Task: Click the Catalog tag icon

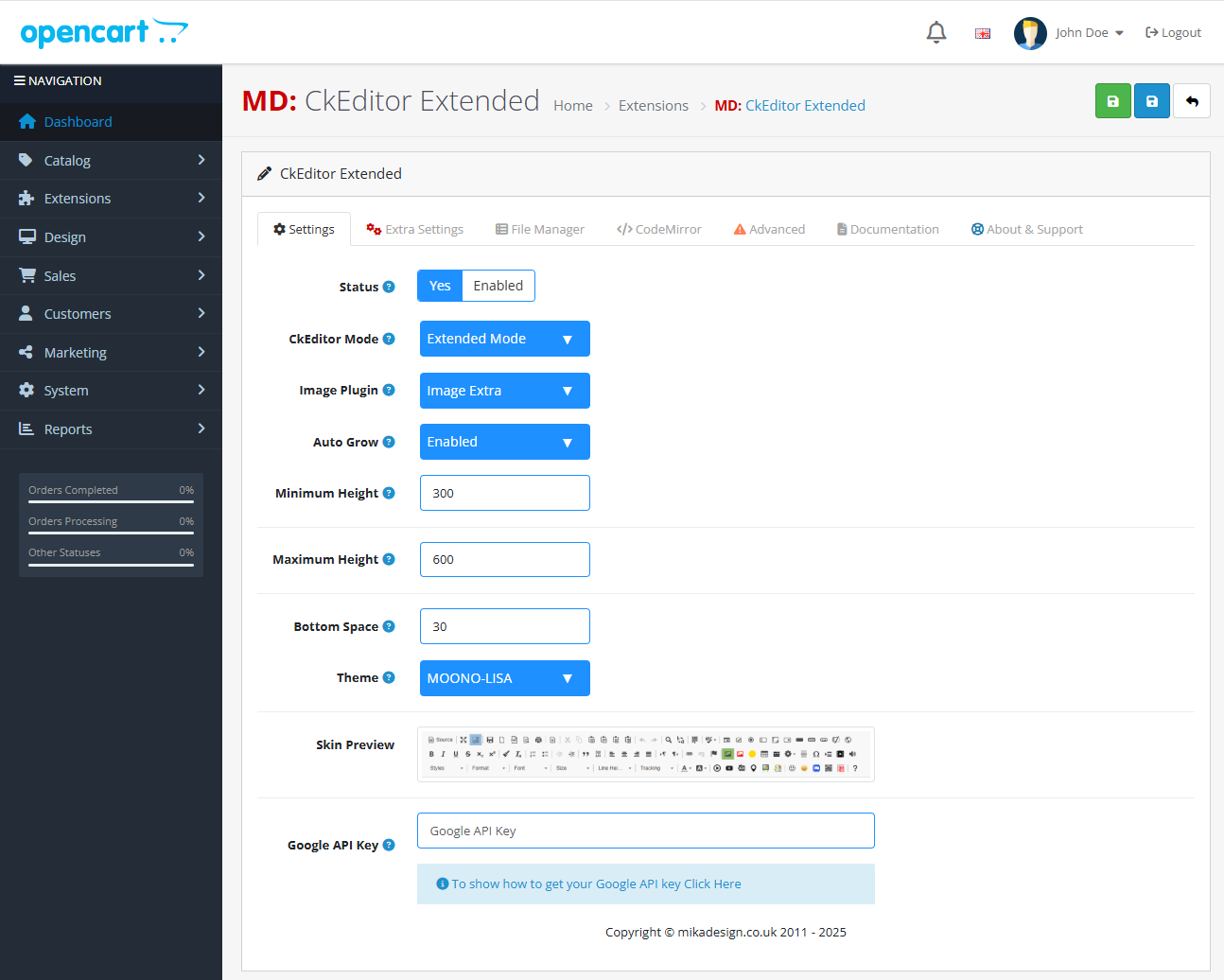Action: [26, 160]
